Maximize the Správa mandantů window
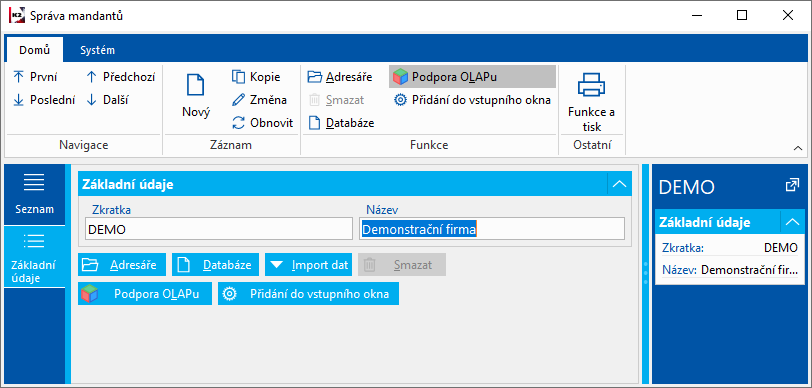Screen dimensions: 812x388 point(742,16)
